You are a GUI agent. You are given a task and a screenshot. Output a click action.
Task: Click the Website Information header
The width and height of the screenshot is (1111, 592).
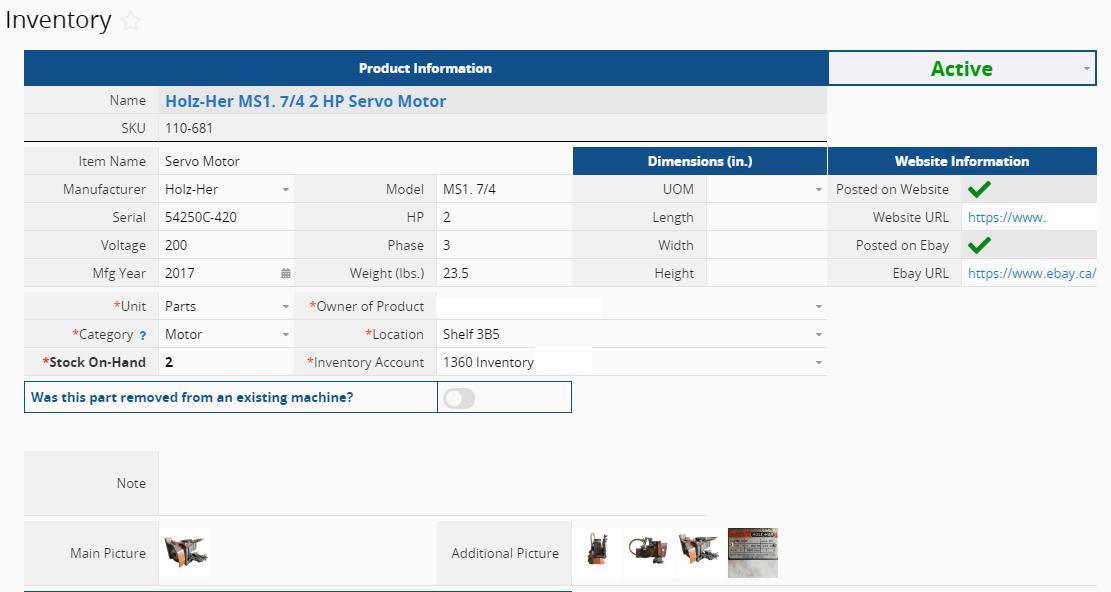click(x=962, y=161)
